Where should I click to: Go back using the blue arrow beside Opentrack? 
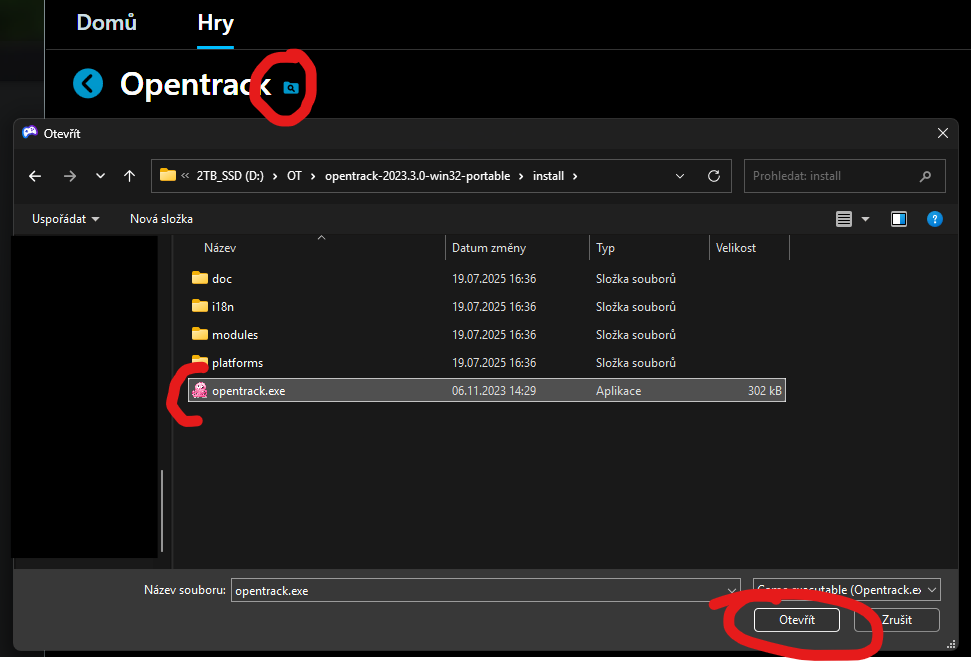[88, 83]
